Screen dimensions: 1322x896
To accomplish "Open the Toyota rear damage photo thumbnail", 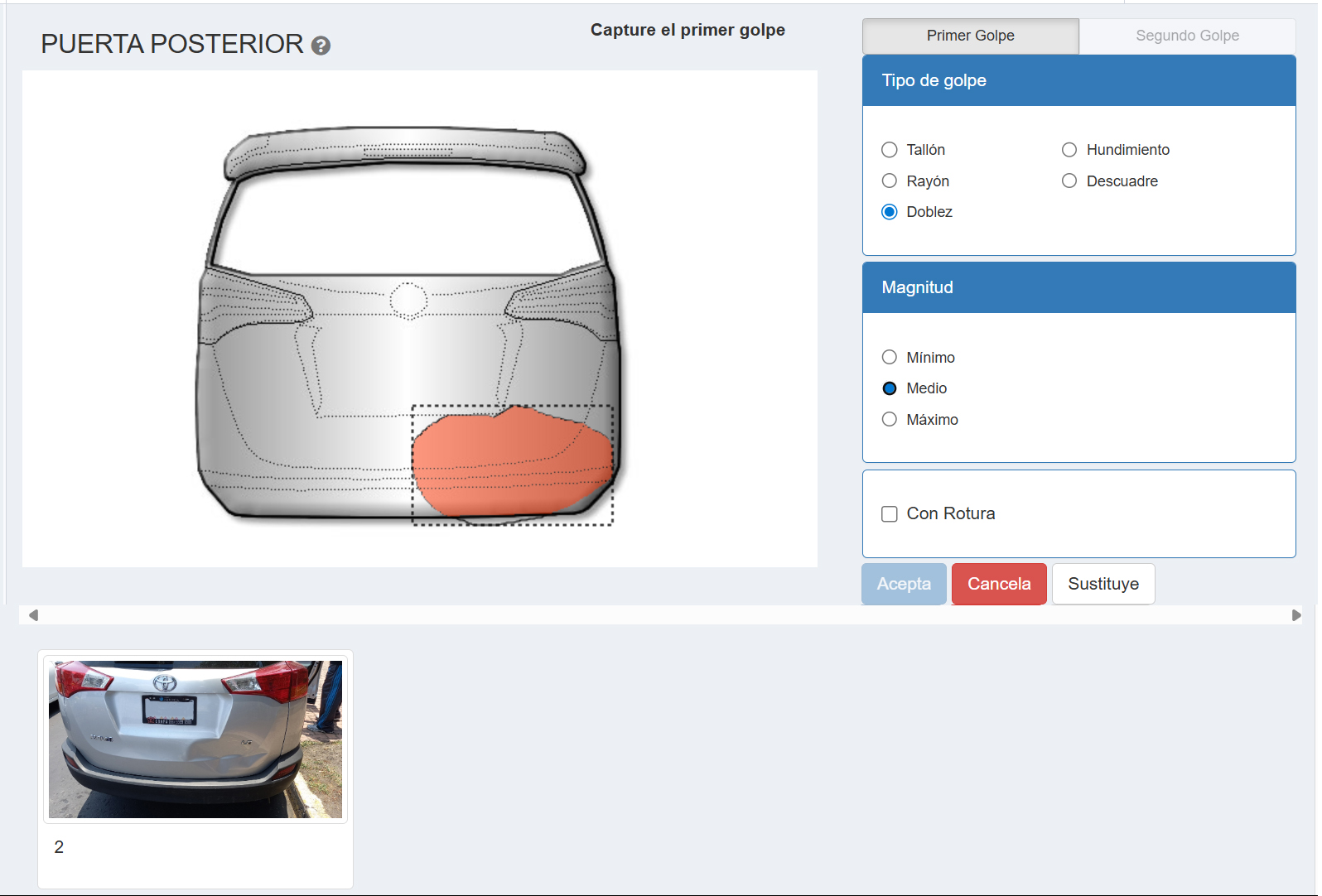I will tap(195, 739).
